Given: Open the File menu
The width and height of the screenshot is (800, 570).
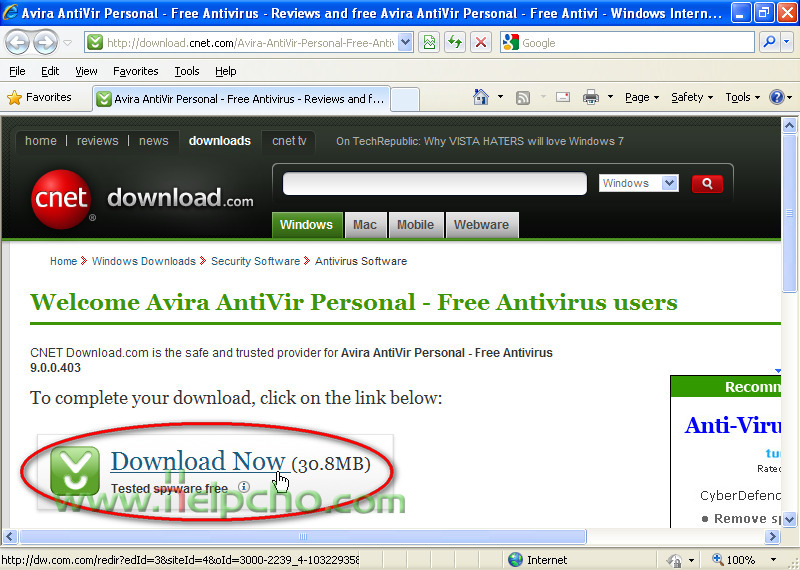Looking at the screenshot, I should pos(17,71).
